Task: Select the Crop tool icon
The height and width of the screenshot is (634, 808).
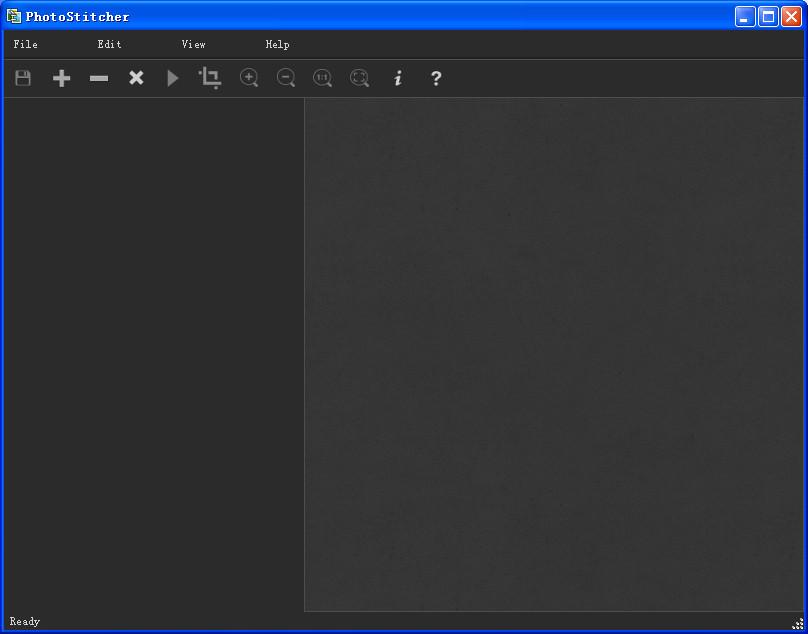Action: pyautogui.click(x=210, y=78)
